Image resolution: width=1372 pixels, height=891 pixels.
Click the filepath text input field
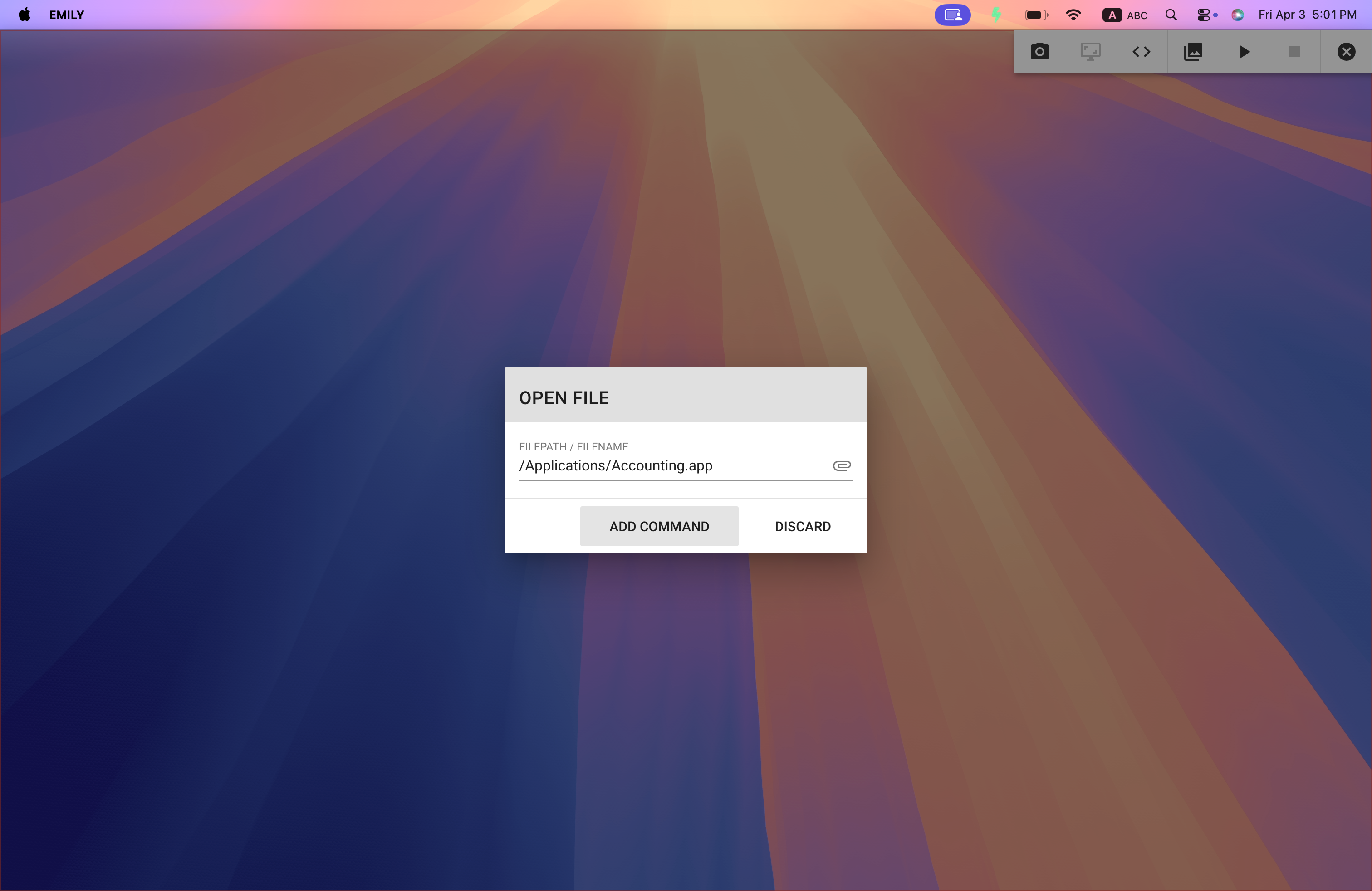669,465
